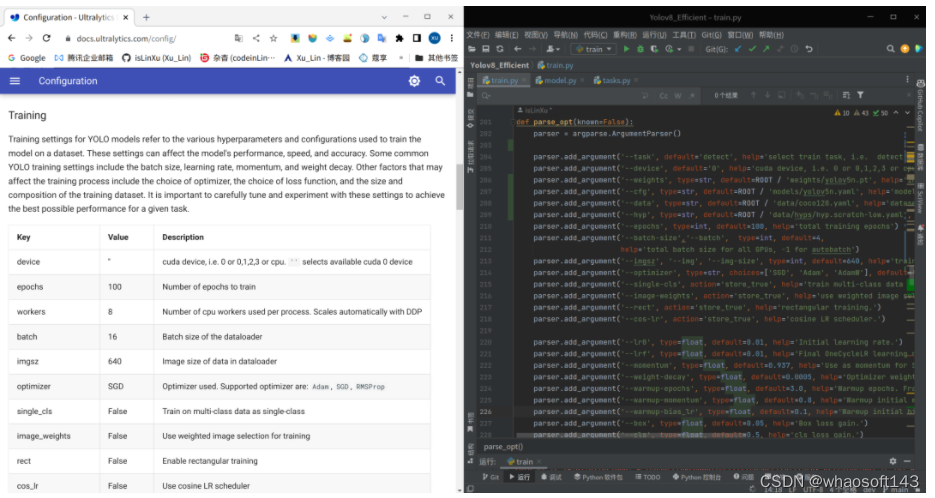Toggle whole words W in find bar
This screenshot has width=935, height=498.
click(x=678, y=95)
